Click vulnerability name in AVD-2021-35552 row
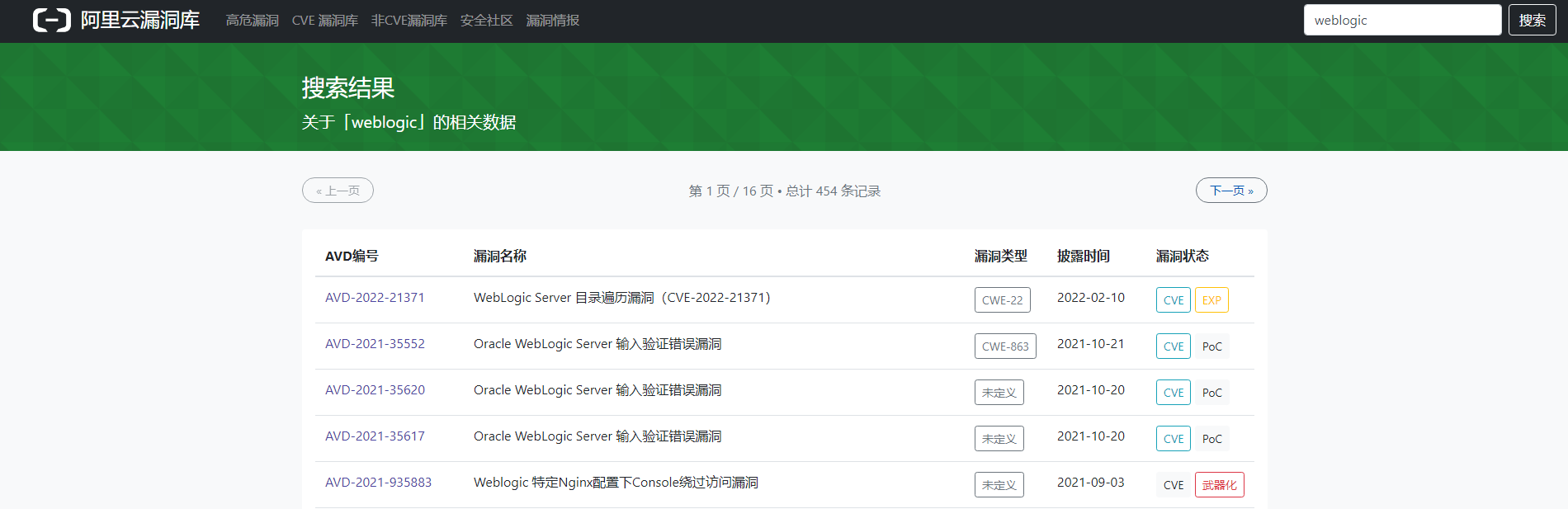The height and width of the screenshot is (509, 1568). pyautogui.click(x=597, y=344)
